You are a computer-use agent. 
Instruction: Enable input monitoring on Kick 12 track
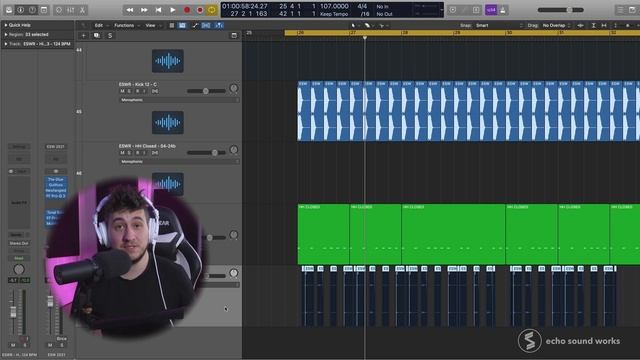click(x=145, y=91)
